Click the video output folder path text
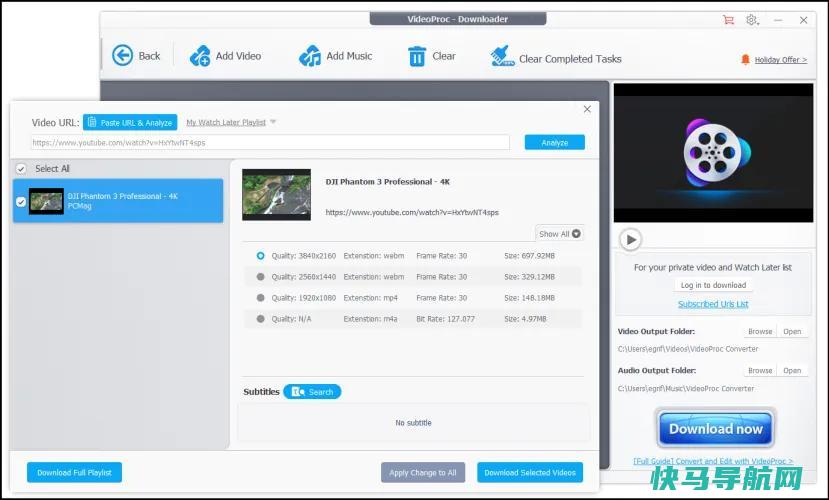 (688, 349)
